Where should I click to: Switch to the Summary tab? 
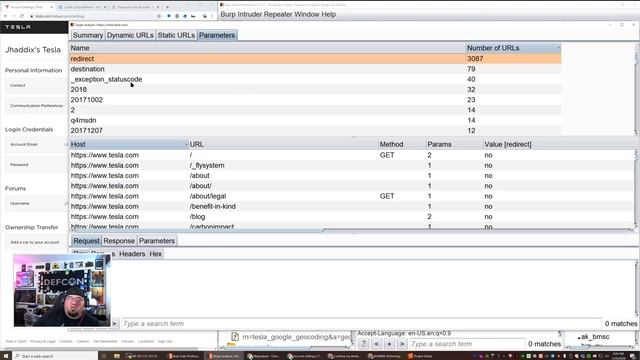click(88, 35)
